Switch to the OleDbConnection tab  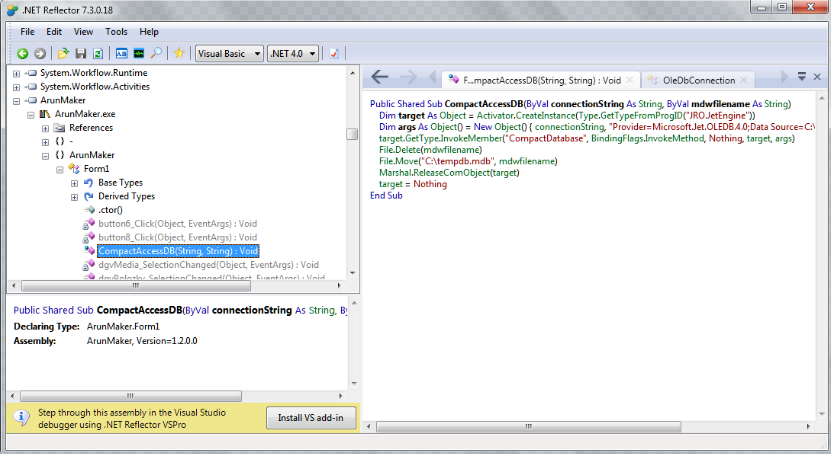(x=697, y=80)
